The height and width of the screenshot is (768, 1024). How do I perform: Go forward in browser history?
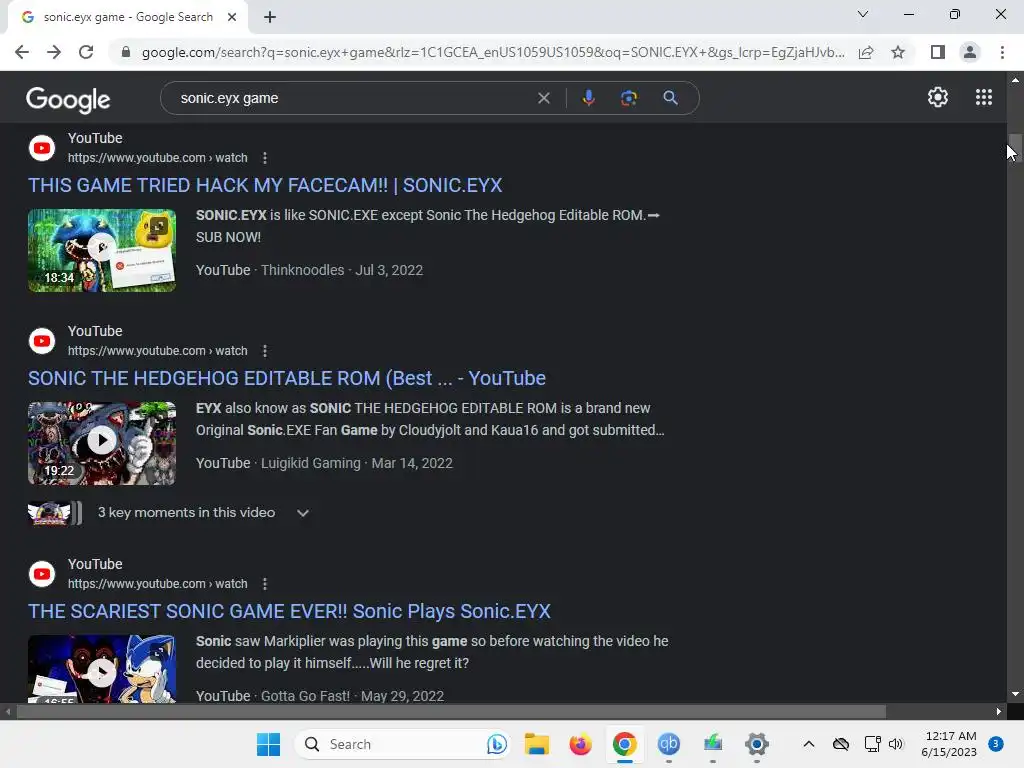[54, 52]
